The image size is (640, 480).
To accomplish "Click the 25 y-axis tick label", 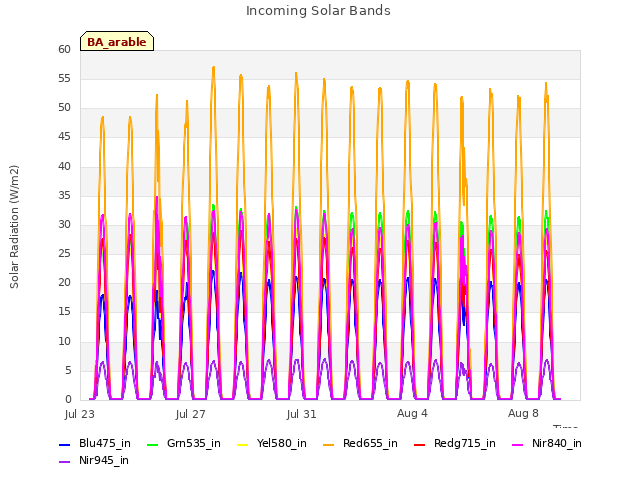I will click(x=64, y=253).
